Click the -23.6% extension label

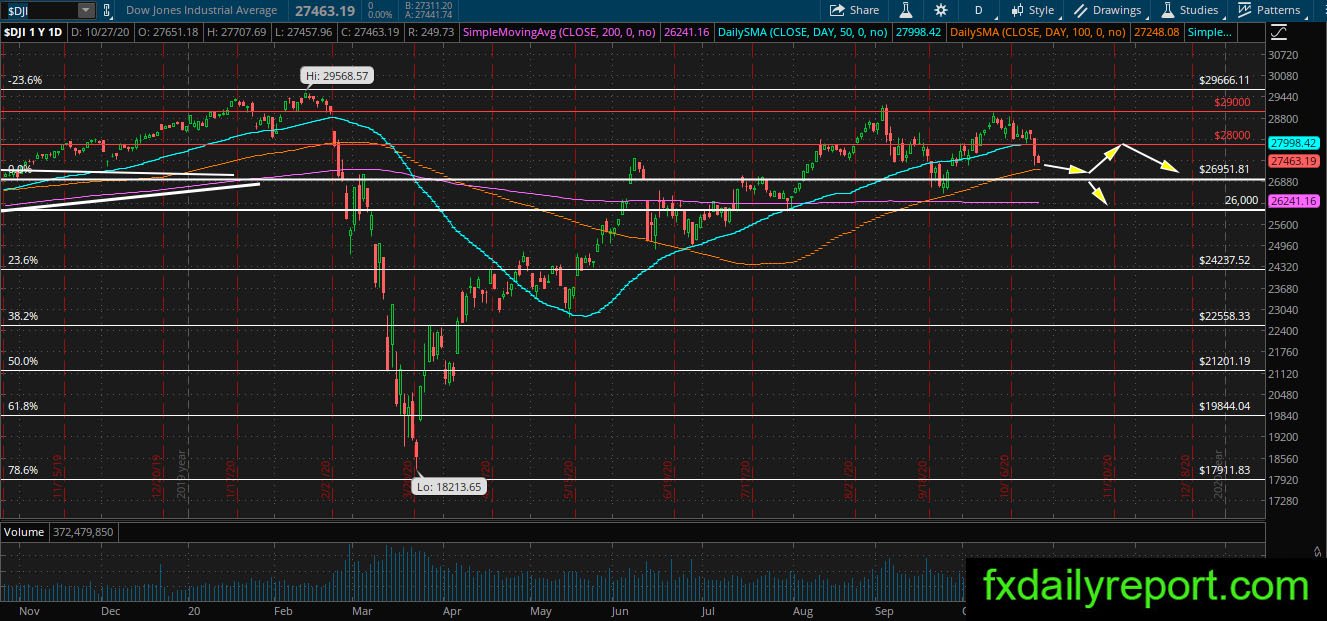coord(25,80)
